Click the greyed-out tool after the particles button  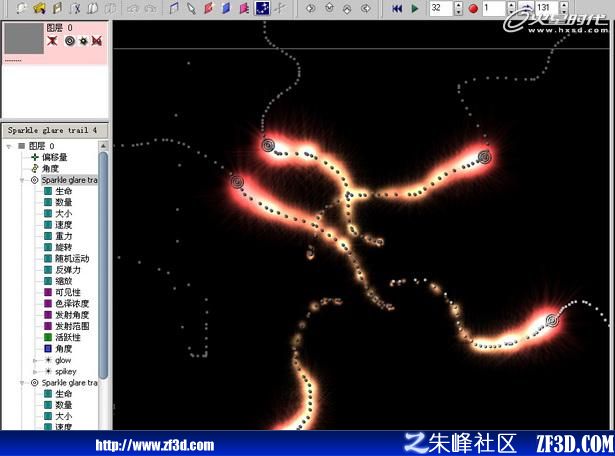click(280, 8)
